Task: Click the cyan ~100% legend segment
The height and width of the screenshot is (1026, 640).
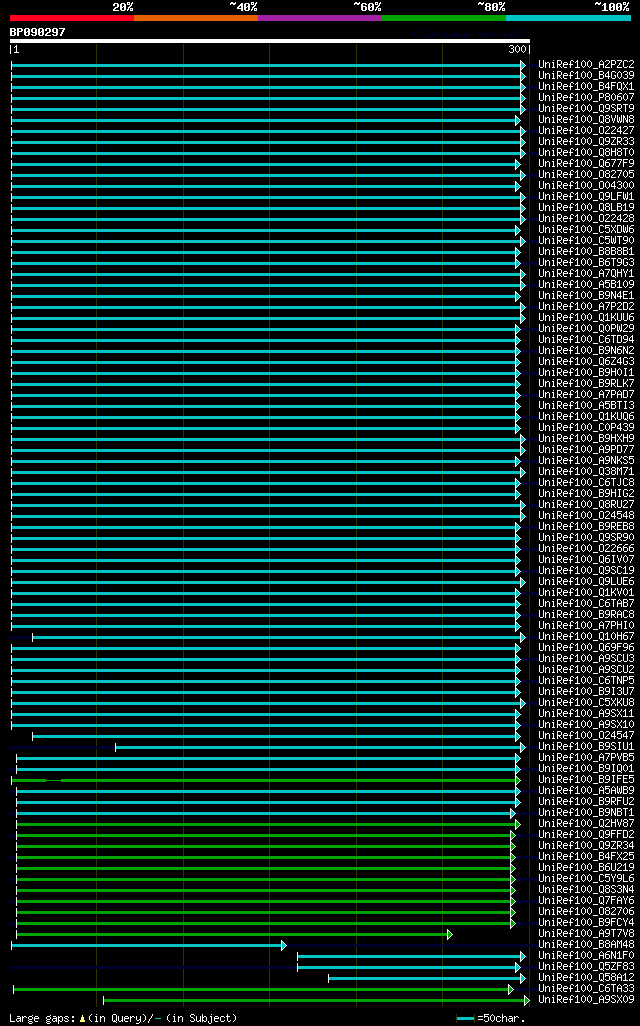Action: pos(568,18)
